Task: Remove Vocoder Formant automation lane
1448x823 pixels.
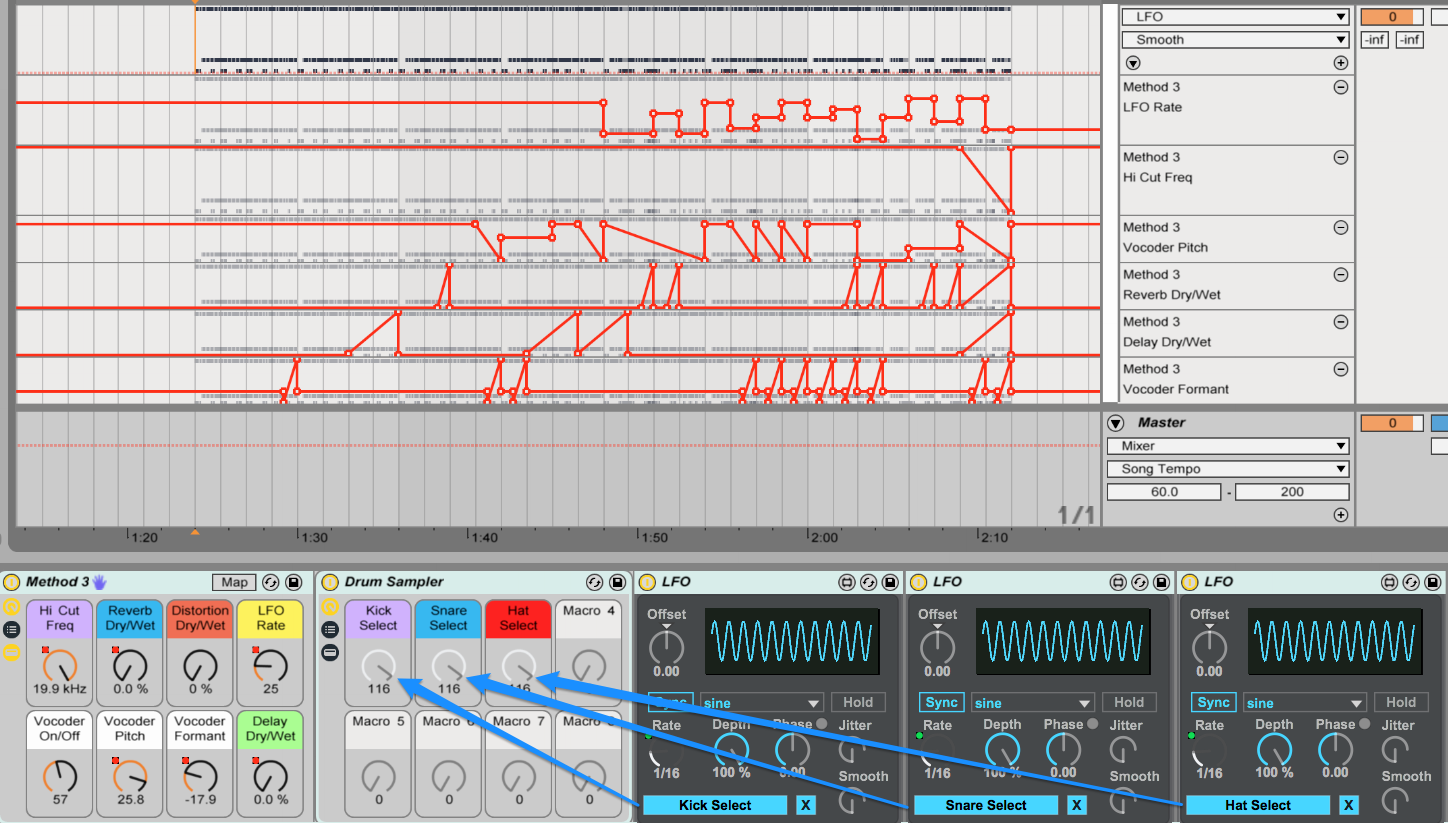Action: (x=1340, y=369)
